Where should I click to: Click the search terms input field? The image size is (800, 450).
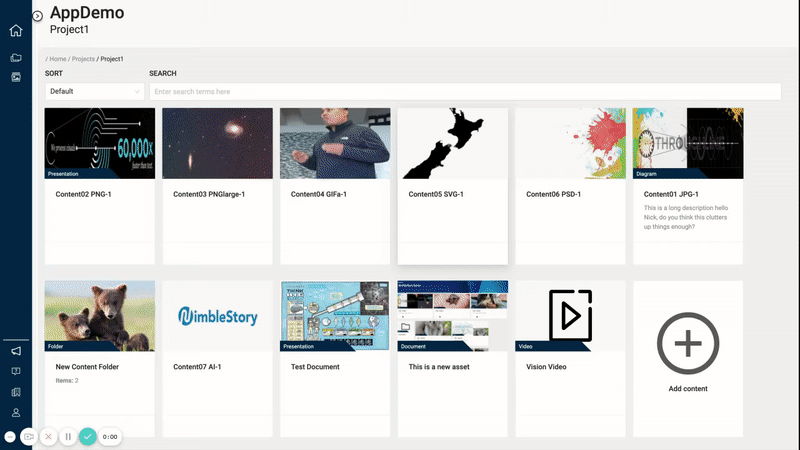pyautogui.click(x=465, y=91)
